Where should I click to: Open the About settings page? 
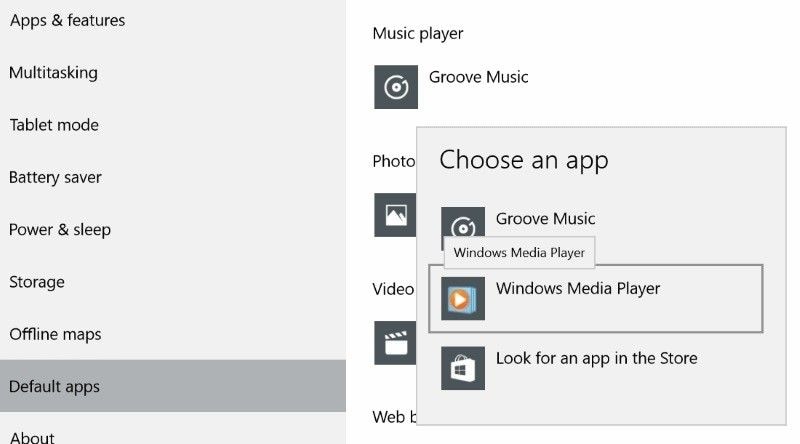coord(32,437)
